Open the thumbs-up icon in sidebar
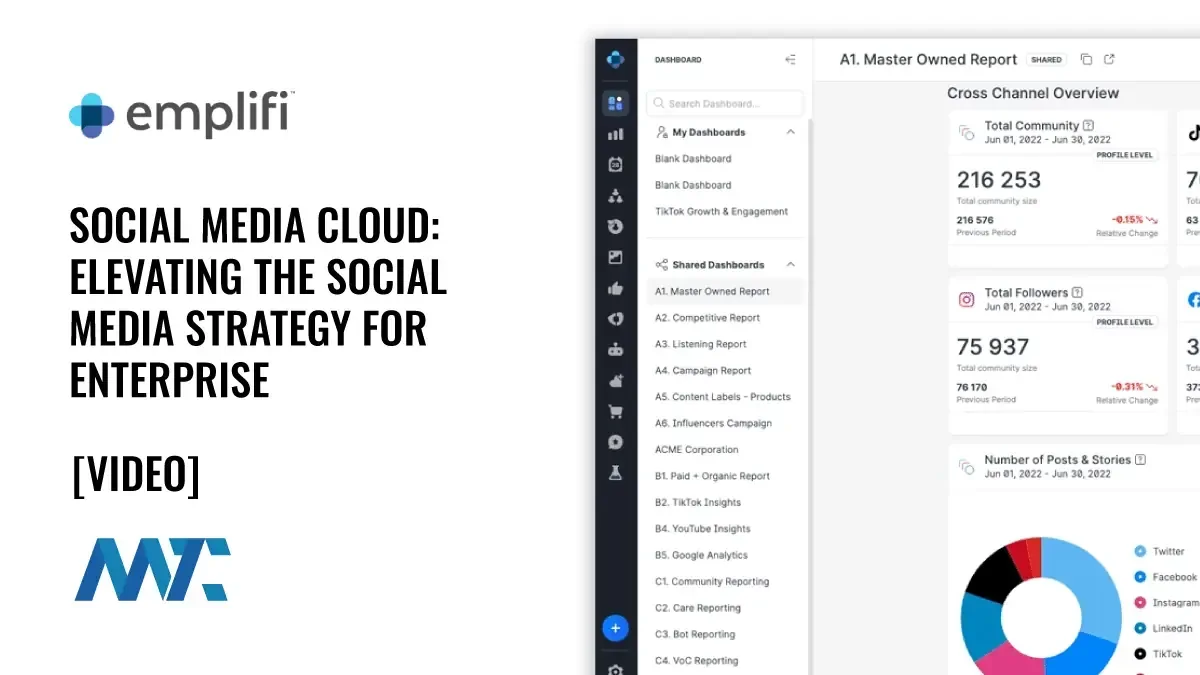 coord(616,289)
